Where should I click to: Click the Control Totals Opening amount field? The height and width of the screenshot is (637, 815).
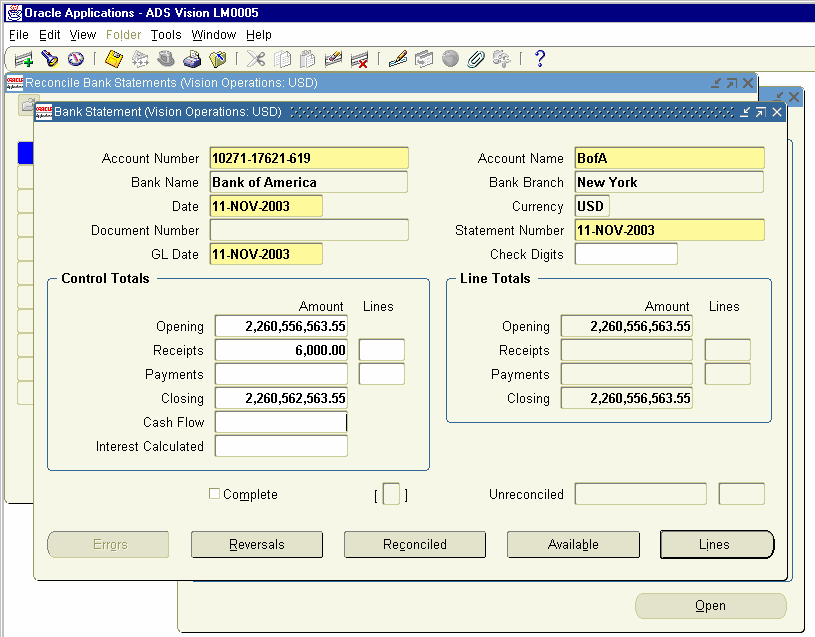(x=281, y=326)
